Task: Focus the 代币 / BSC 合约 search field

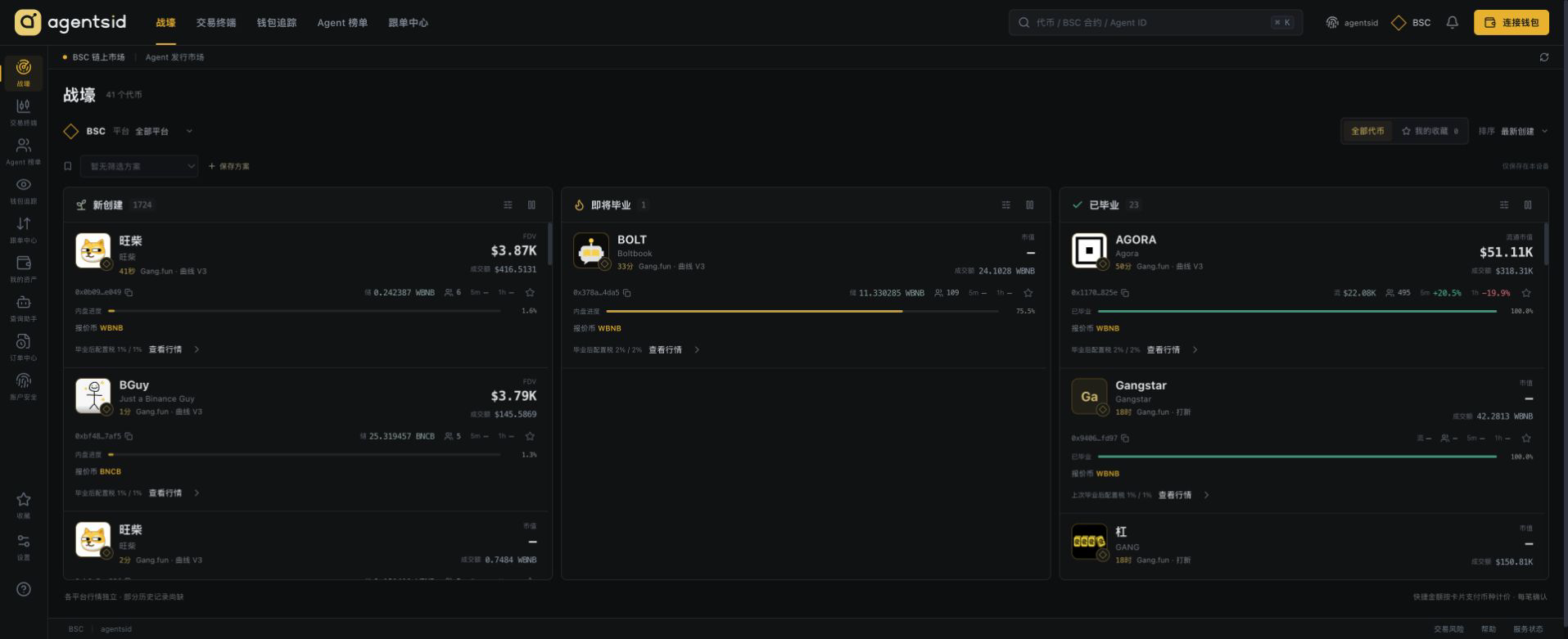Action: coord(1155,22)
